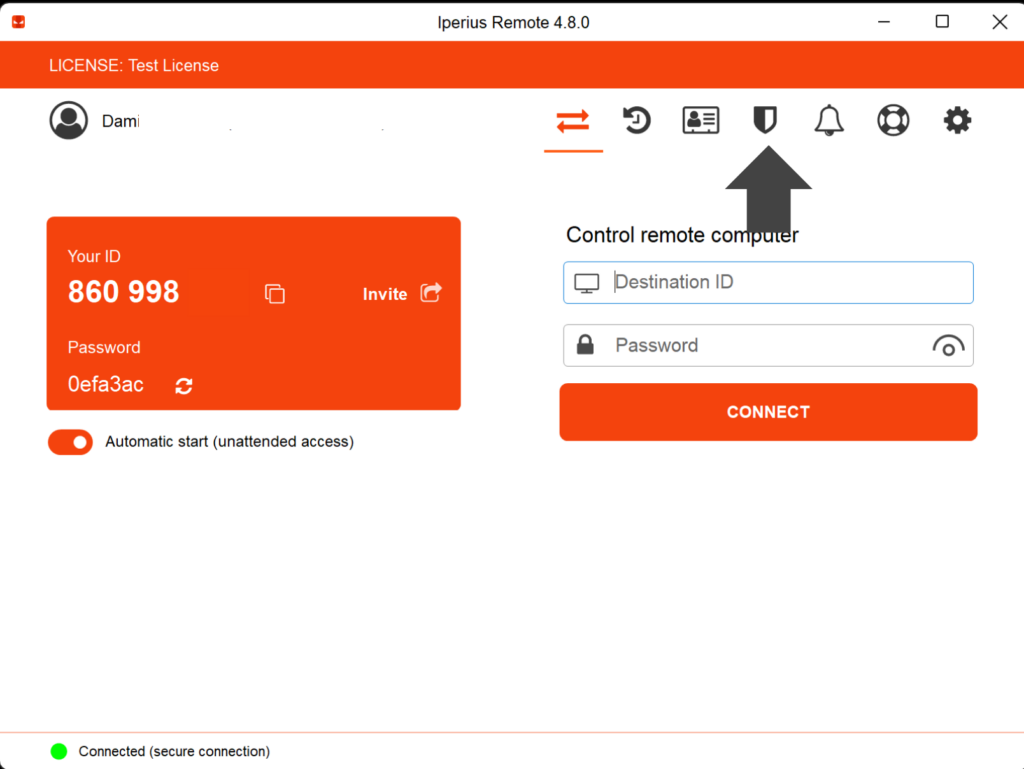The height and width of the screenshot is (769, 1024).
Task: Close the Iperius Remote window
Action: pyautogui.click(x=999, y=22)
